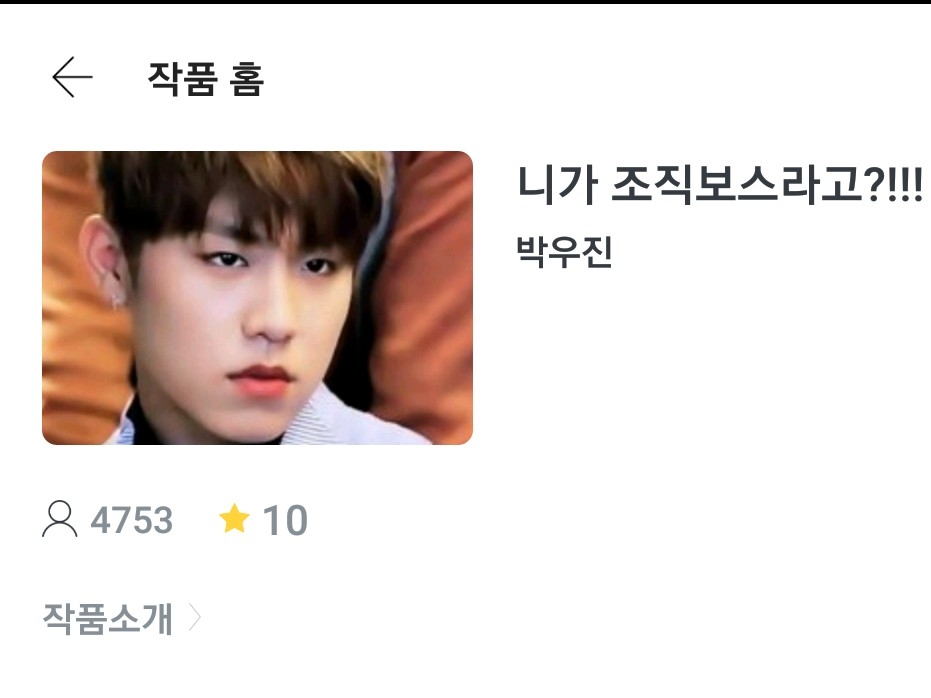Image resolution: width=931 pixels, height=698 pixels.
Task: Click the star next to the number 10
Action: point(234,518)
